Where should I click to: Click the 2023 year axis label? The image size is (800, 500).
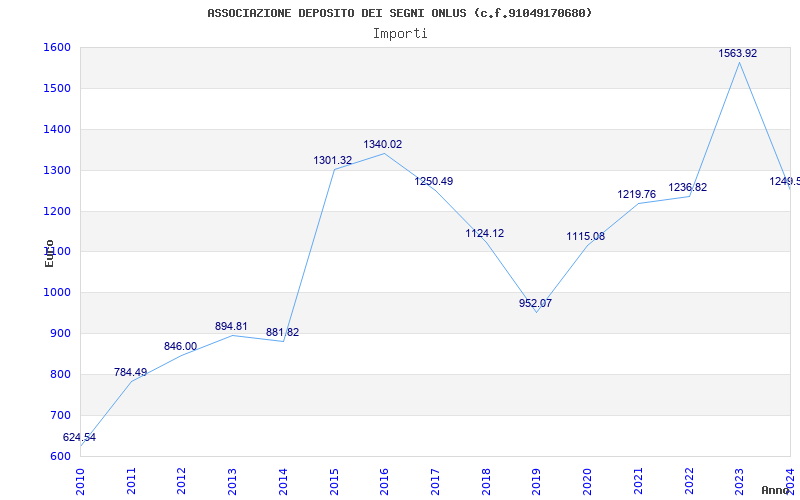(739, 481)
